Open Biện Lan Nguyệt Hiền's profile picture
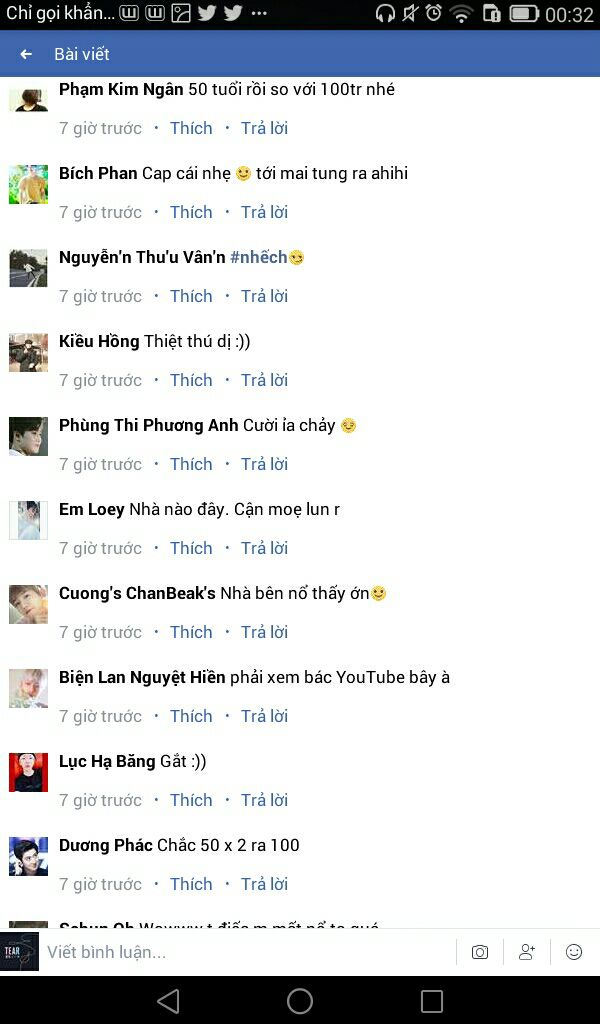 point(29,688)
